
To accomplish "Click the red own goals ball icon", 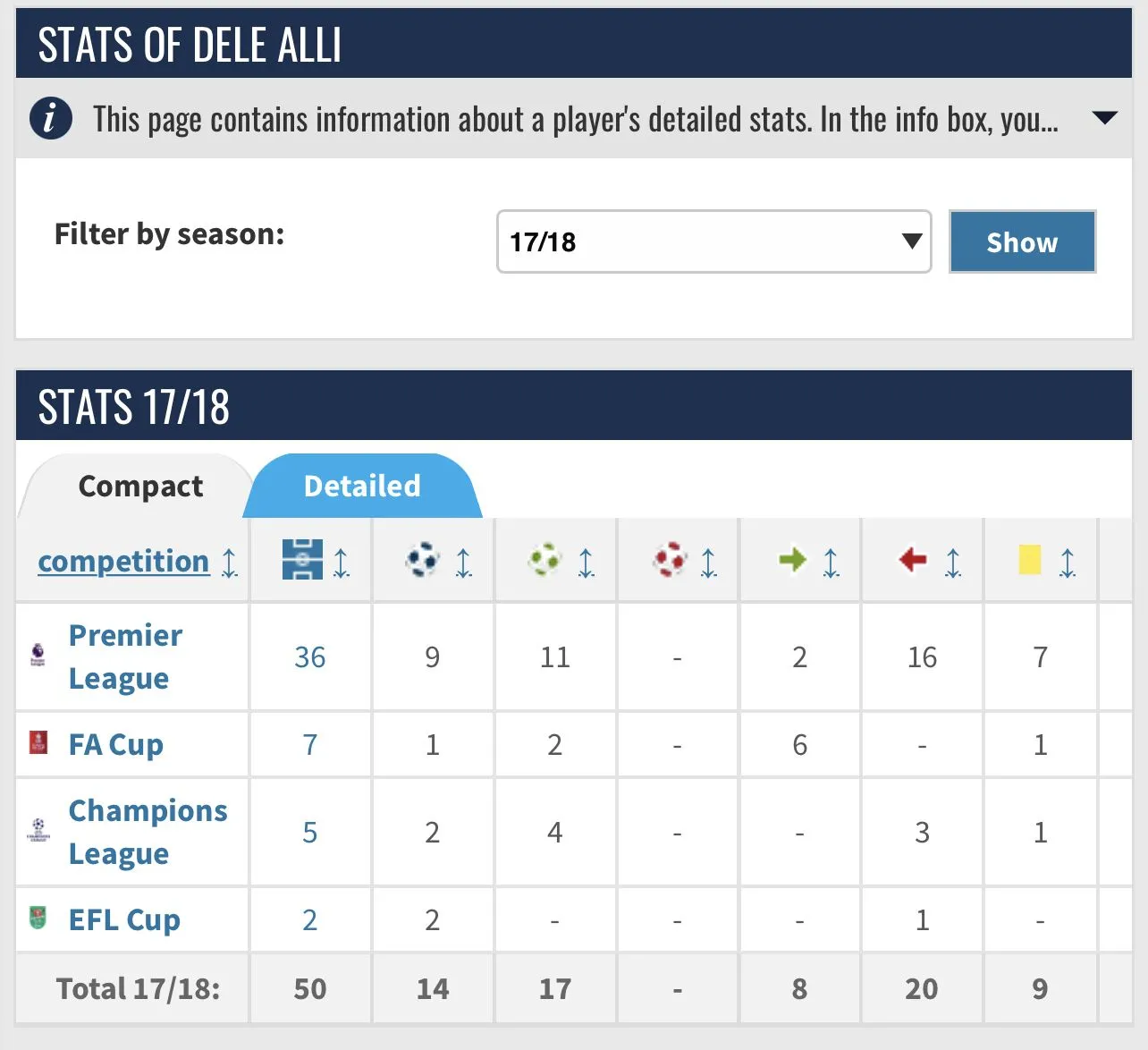I will [x=669, y=560].
